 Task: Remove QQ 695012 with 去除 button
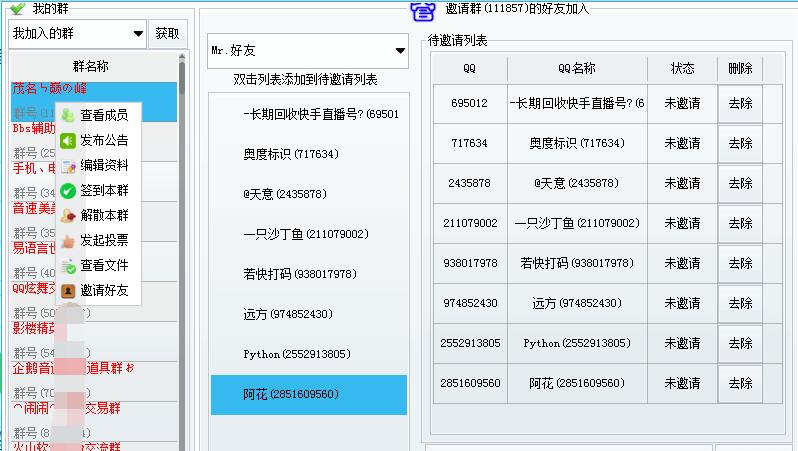(740, 103)
